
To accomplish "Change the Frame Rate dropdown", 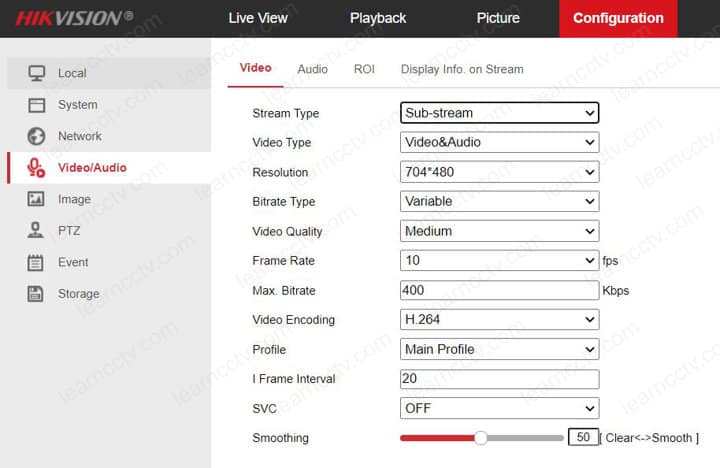I will point(498,261).
